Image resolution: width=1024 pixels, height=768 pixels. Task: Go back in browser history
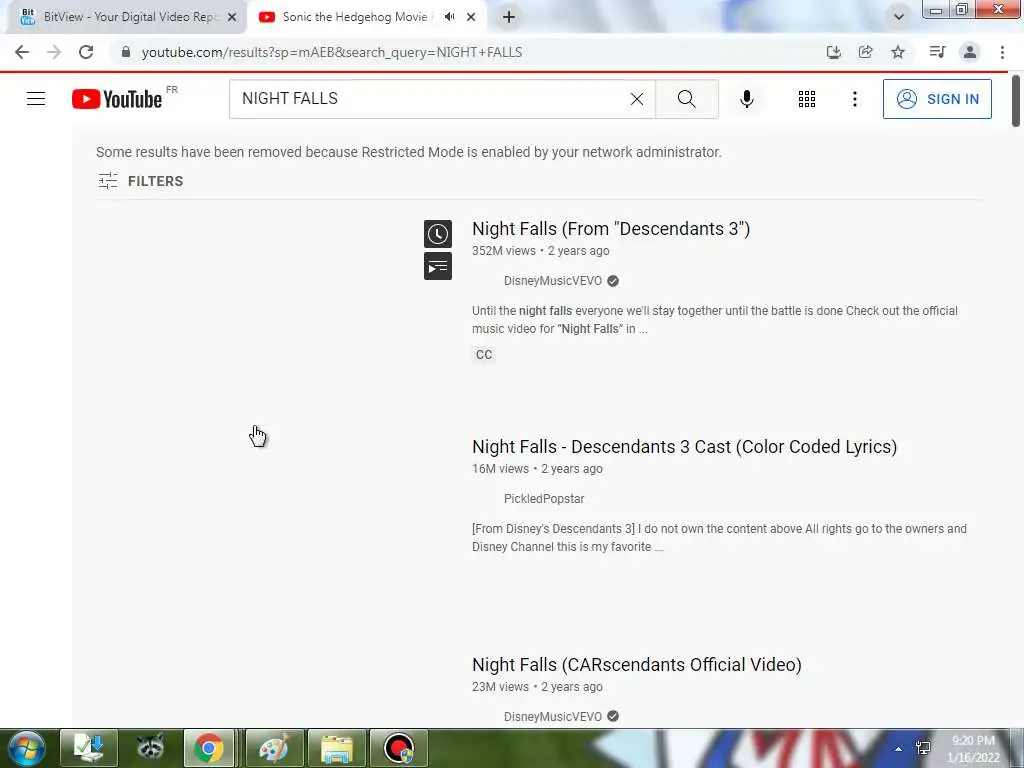point(22,52)
